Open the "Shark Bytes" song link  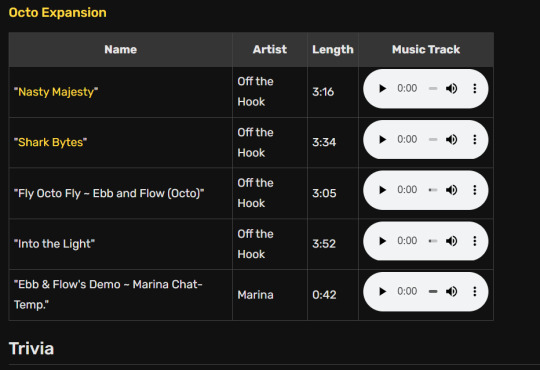51,142
